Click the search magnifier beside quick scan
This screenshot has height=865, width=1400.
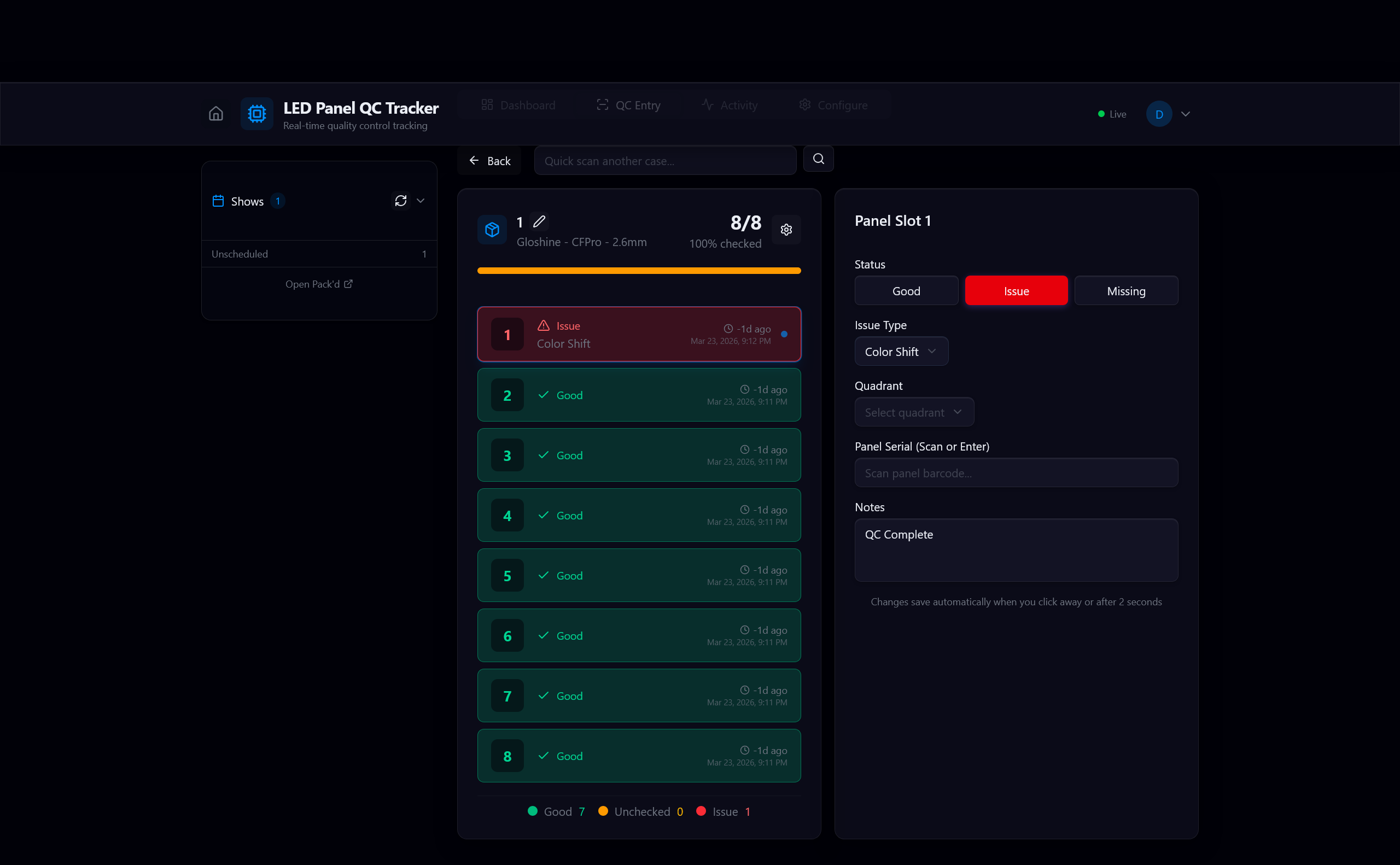818,159
